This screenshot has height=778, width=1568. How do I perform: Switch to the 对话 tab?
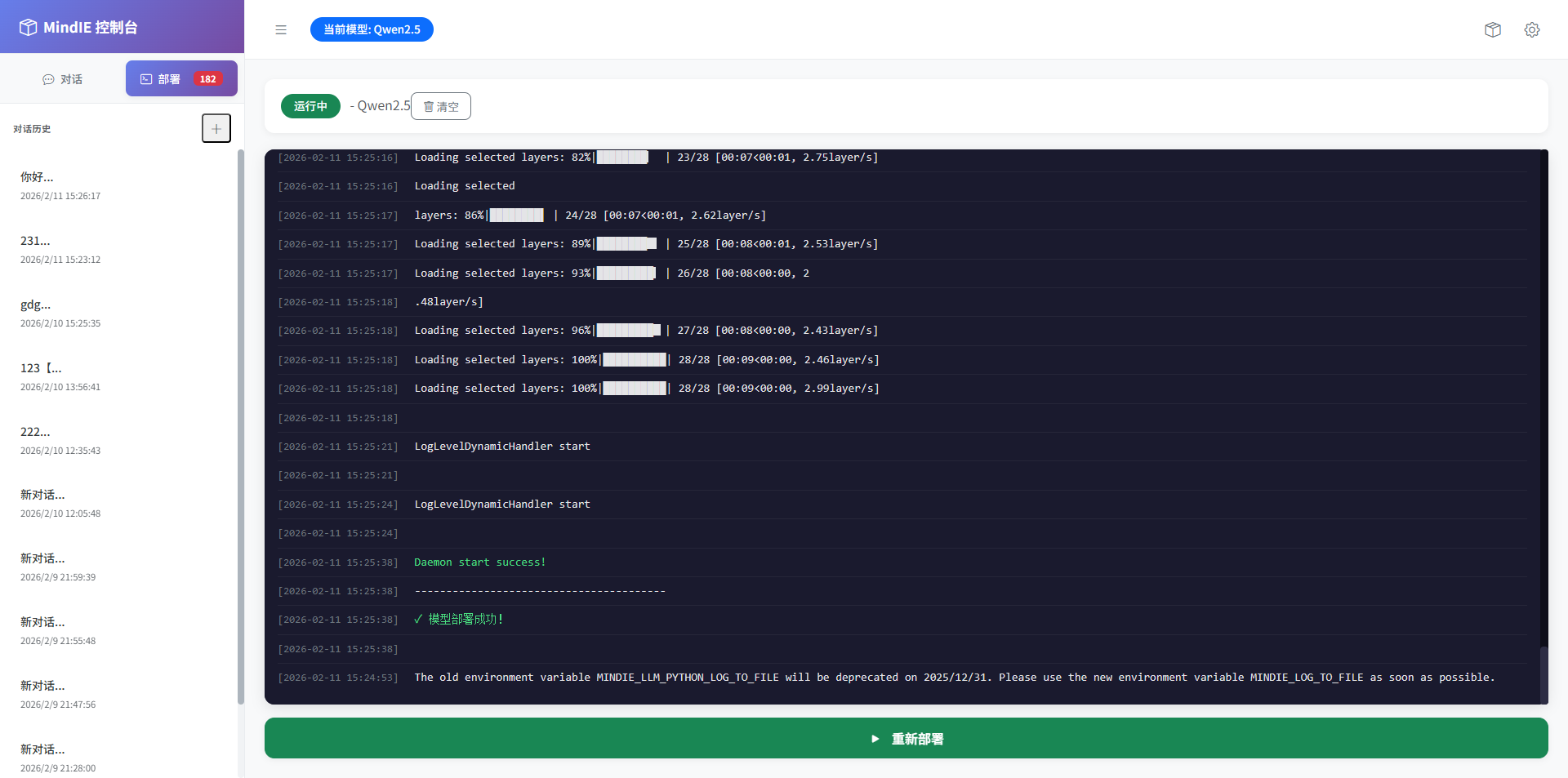point(63,79)
